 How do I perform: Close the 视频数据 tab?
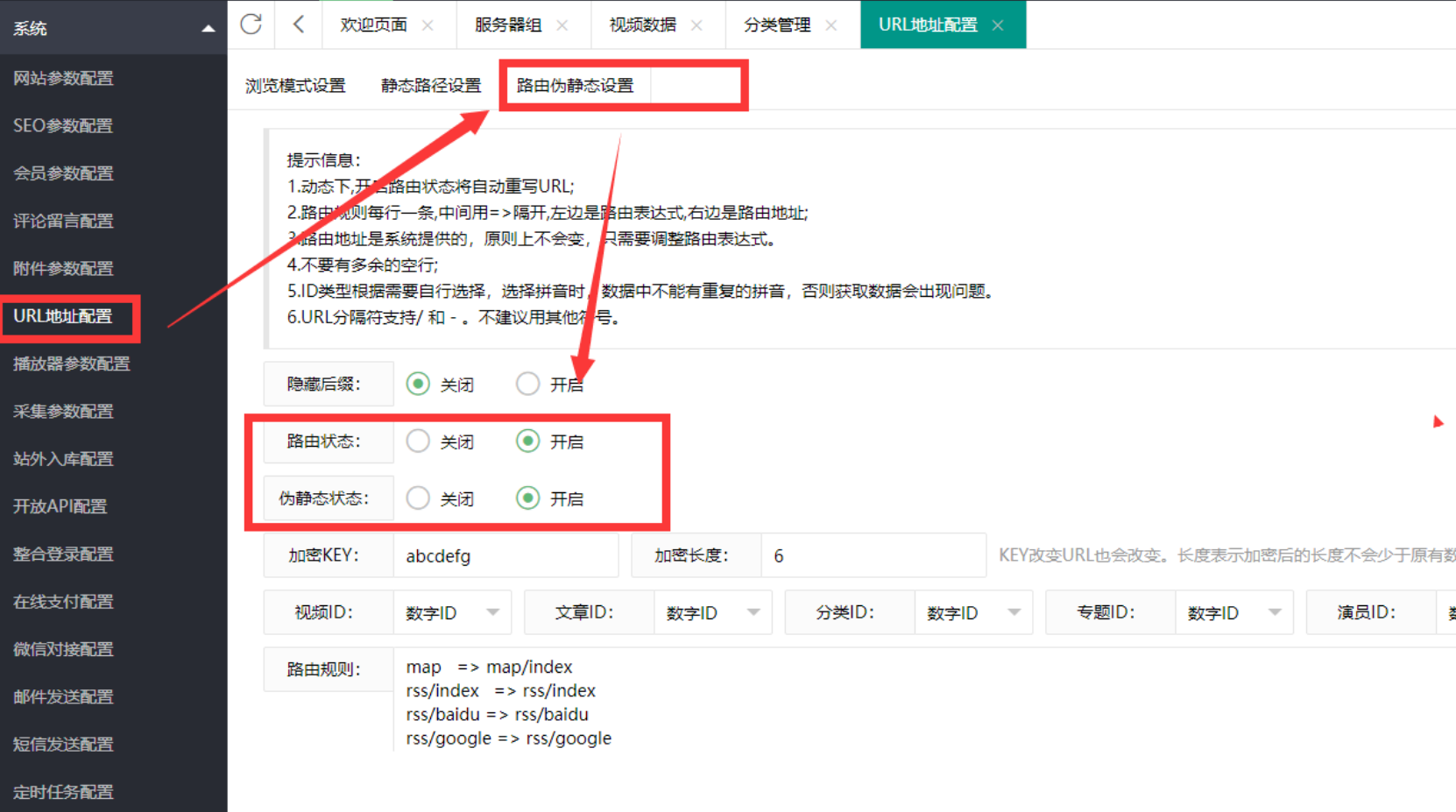[696, 25]
